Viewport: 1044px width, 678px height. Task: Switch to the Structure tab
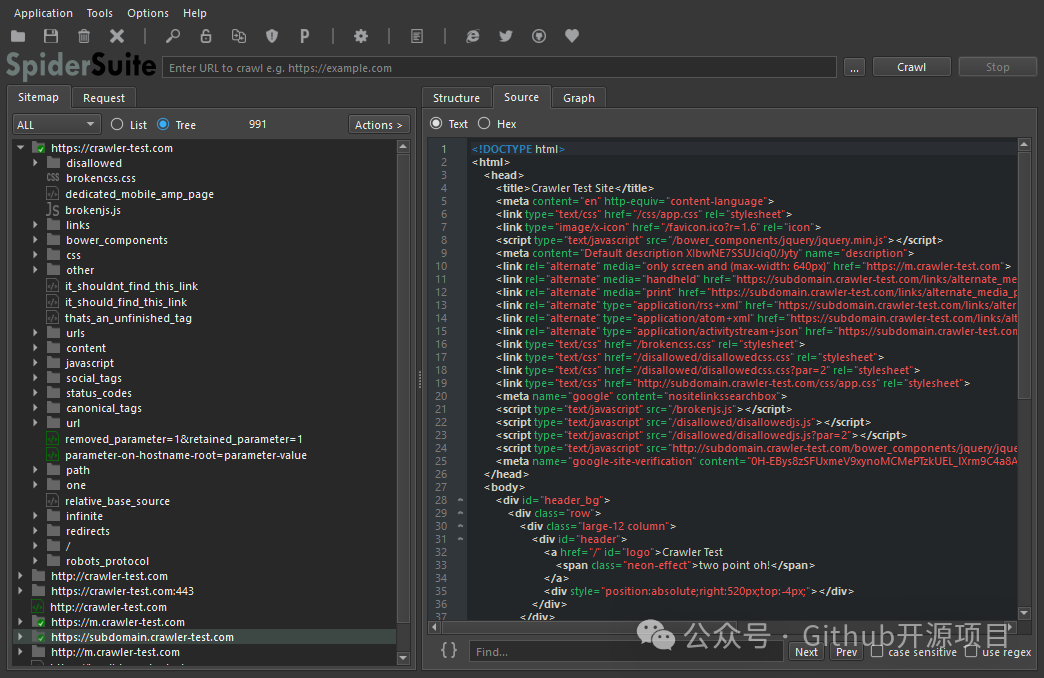456,98
